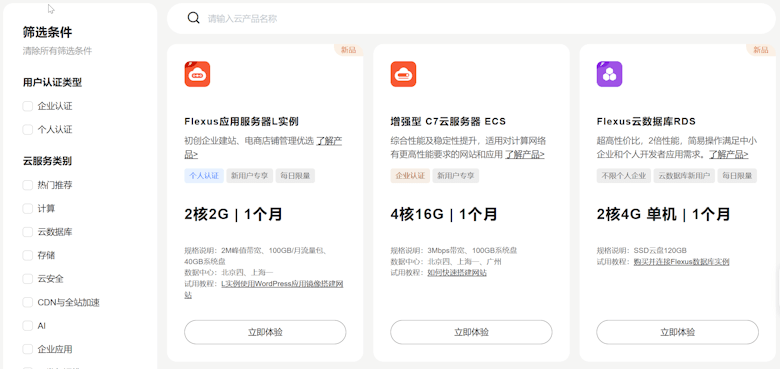Focus the 请输入云产品名称 search field
This screenshot has width=780, height=369.
[x=471, y=18]
